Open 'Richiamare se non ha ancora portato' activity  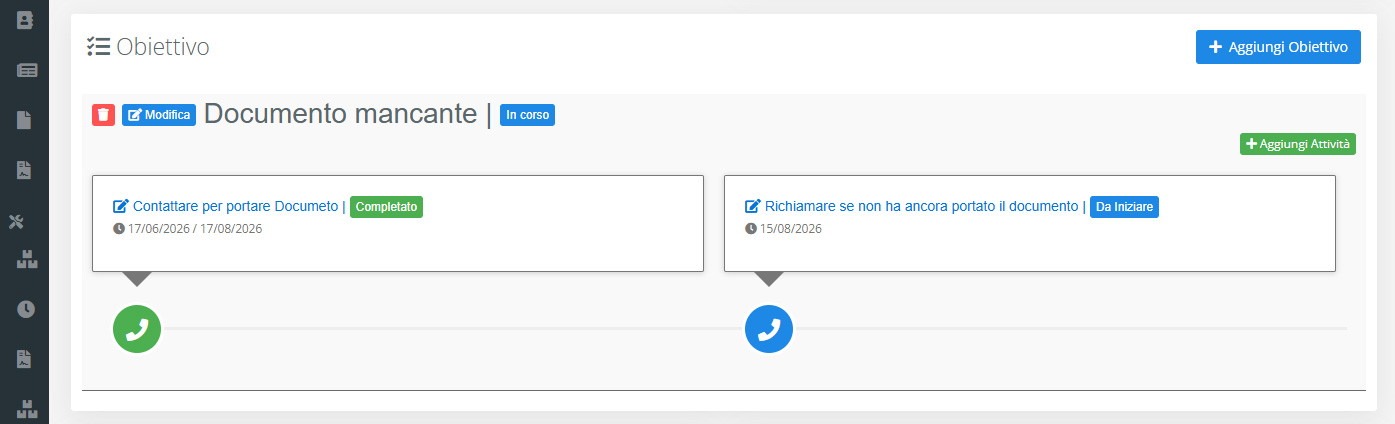point(921,207)
